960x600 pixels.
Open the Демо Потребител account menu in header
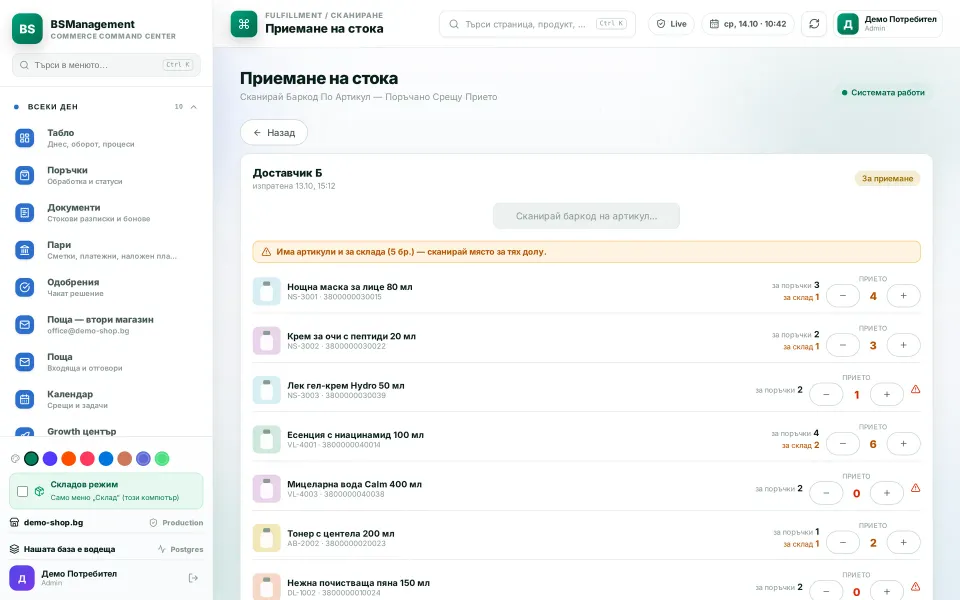pos(888,24)
